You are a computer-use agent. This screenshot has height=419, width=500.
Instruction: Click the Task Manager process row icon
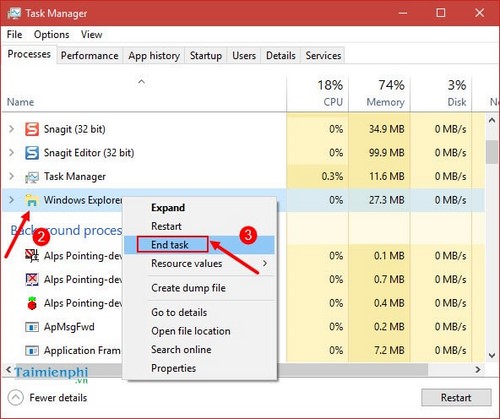click(x=32, y=177)
